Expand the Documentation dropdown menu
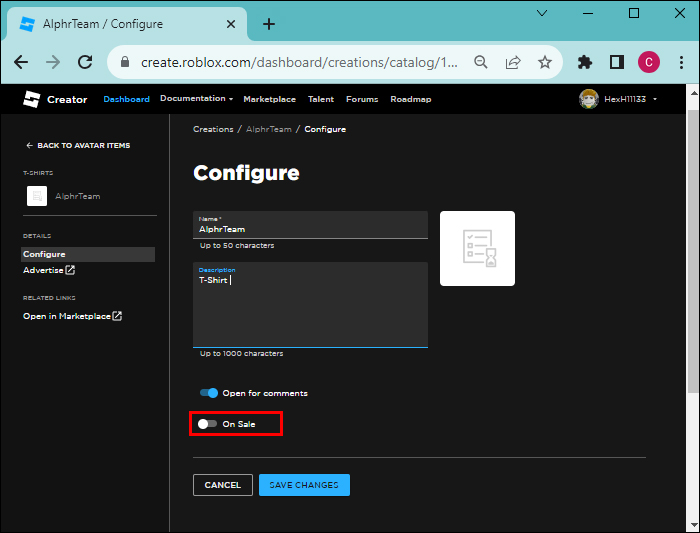Screen dimensions: 700x533 [x=196, y=99]
